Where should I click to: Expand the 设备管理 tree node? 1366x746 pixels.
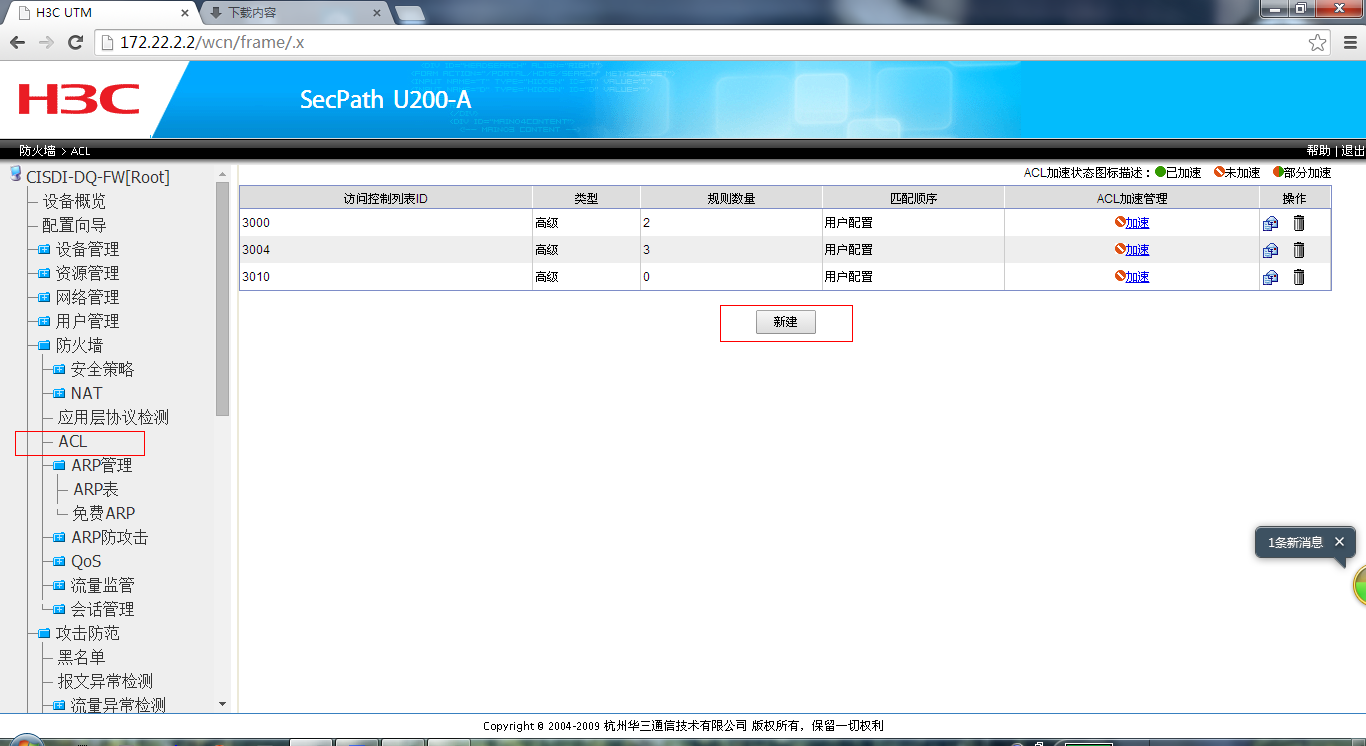(x=44, y=250)
